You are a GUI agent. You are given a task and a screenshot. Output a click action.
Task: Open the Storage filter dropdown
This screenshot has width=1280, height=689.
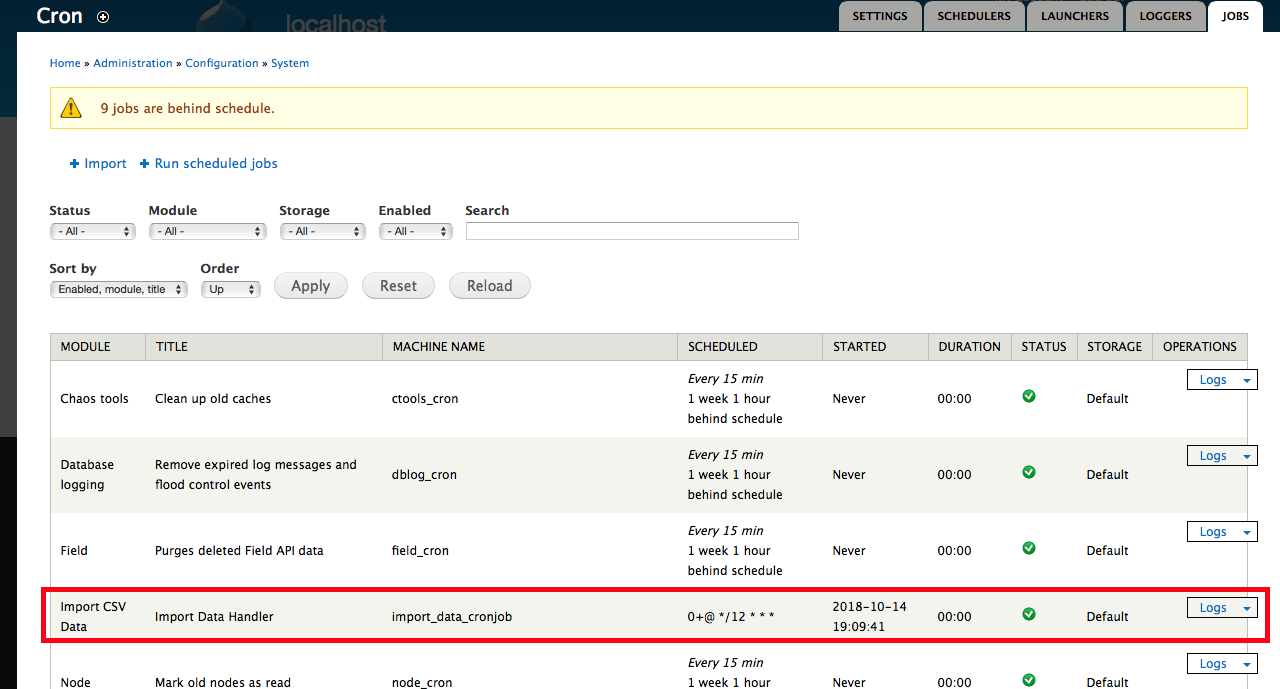pos(322,231)
